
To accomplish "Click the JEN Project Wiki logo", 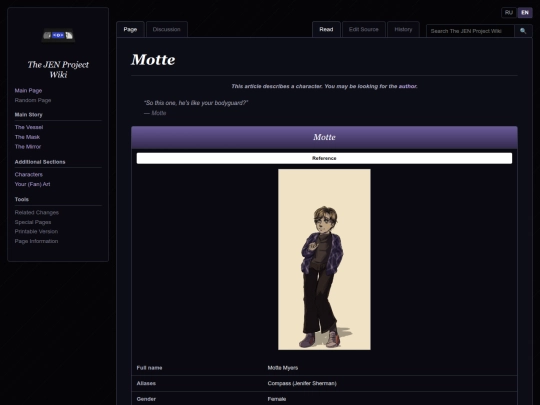I will [x=58, y=35].
